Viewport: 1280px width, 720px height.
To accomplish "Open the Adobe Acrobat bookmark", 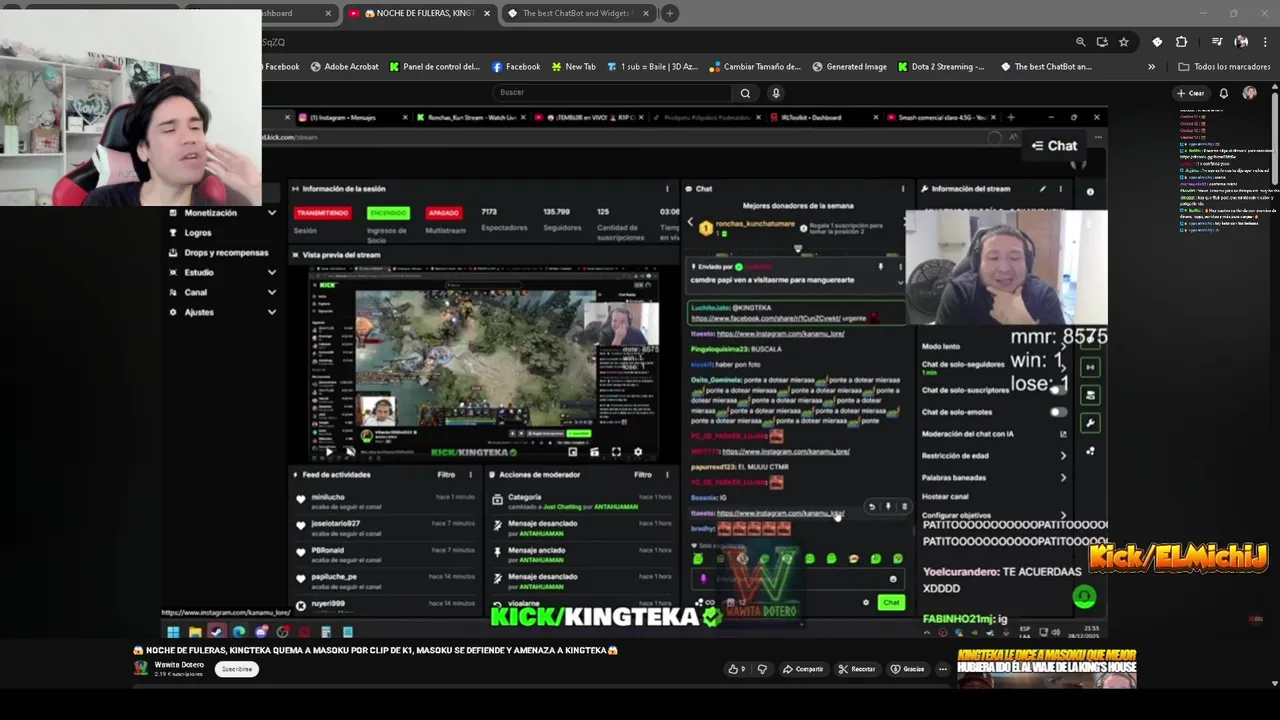I will click(344, 67).
